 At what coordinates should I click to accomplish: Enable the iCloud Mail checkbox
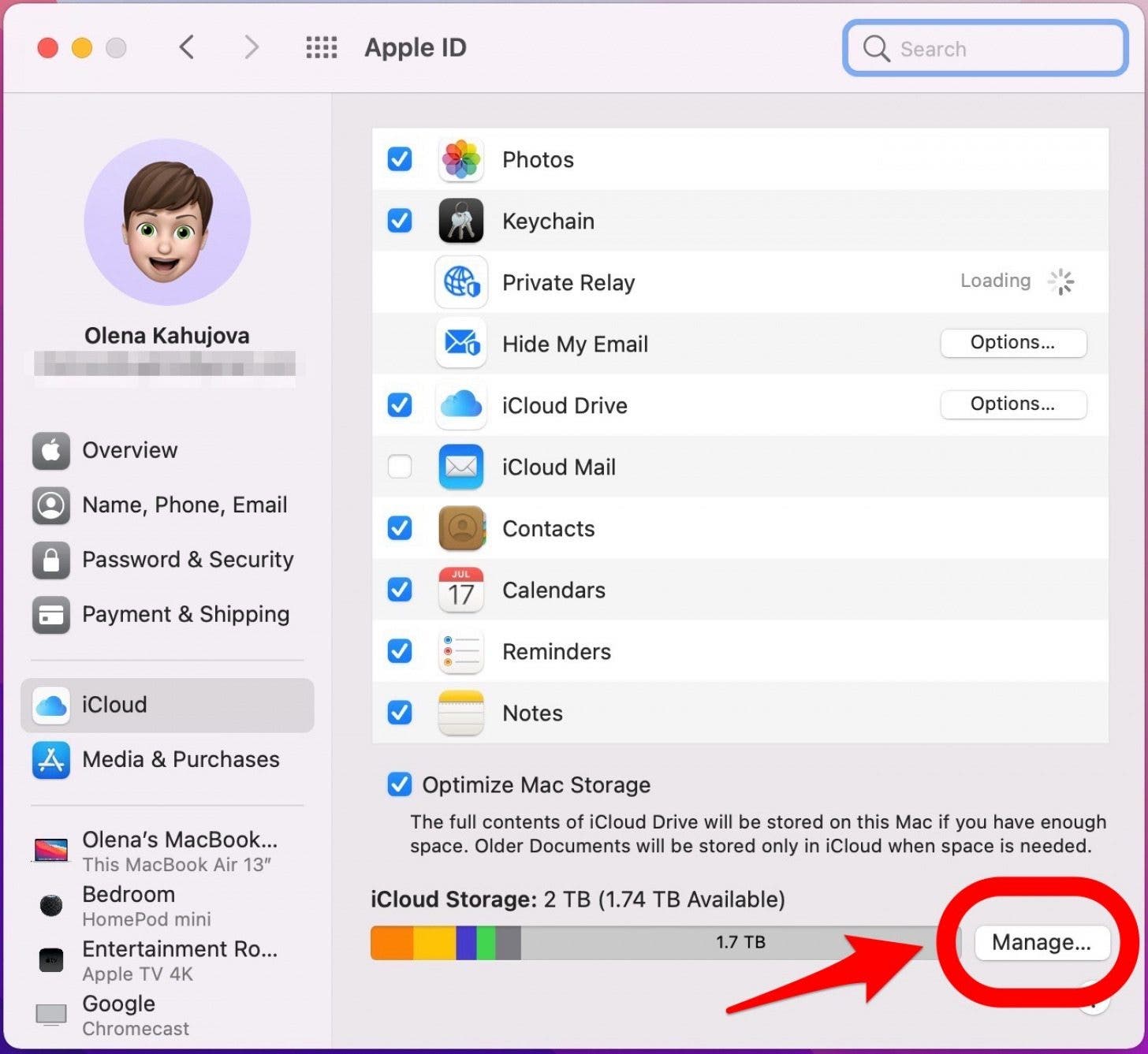400,467
